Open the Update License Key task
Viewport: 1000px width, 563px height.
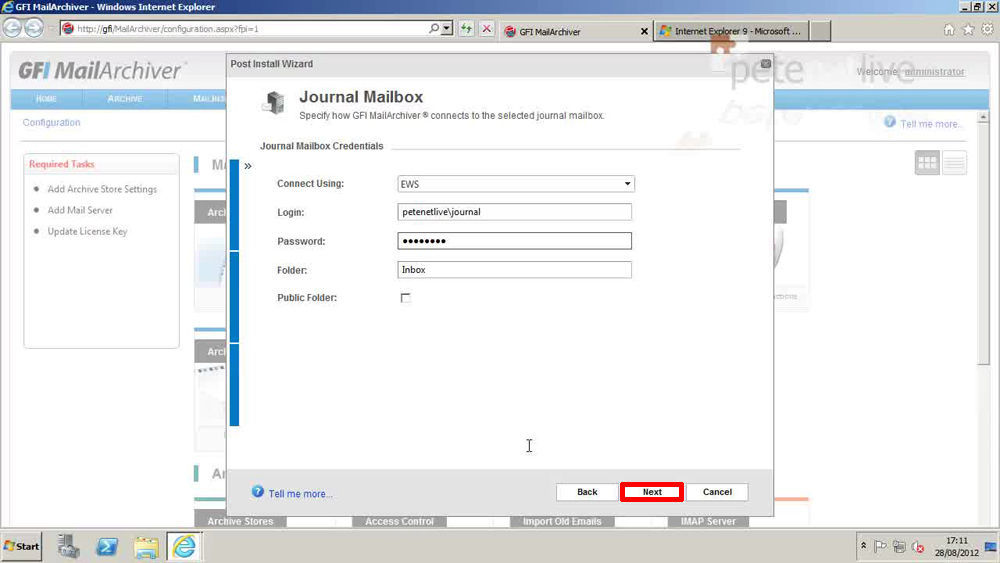tap(87, 231)
